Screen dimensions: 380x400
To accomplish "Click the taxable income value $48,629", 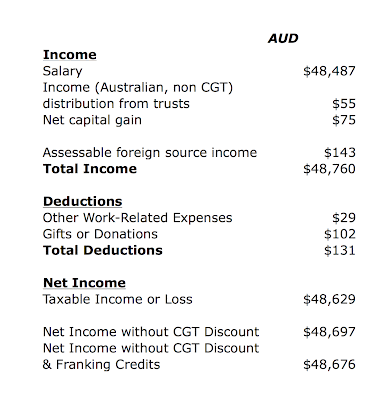I will (x=329, y=300).
